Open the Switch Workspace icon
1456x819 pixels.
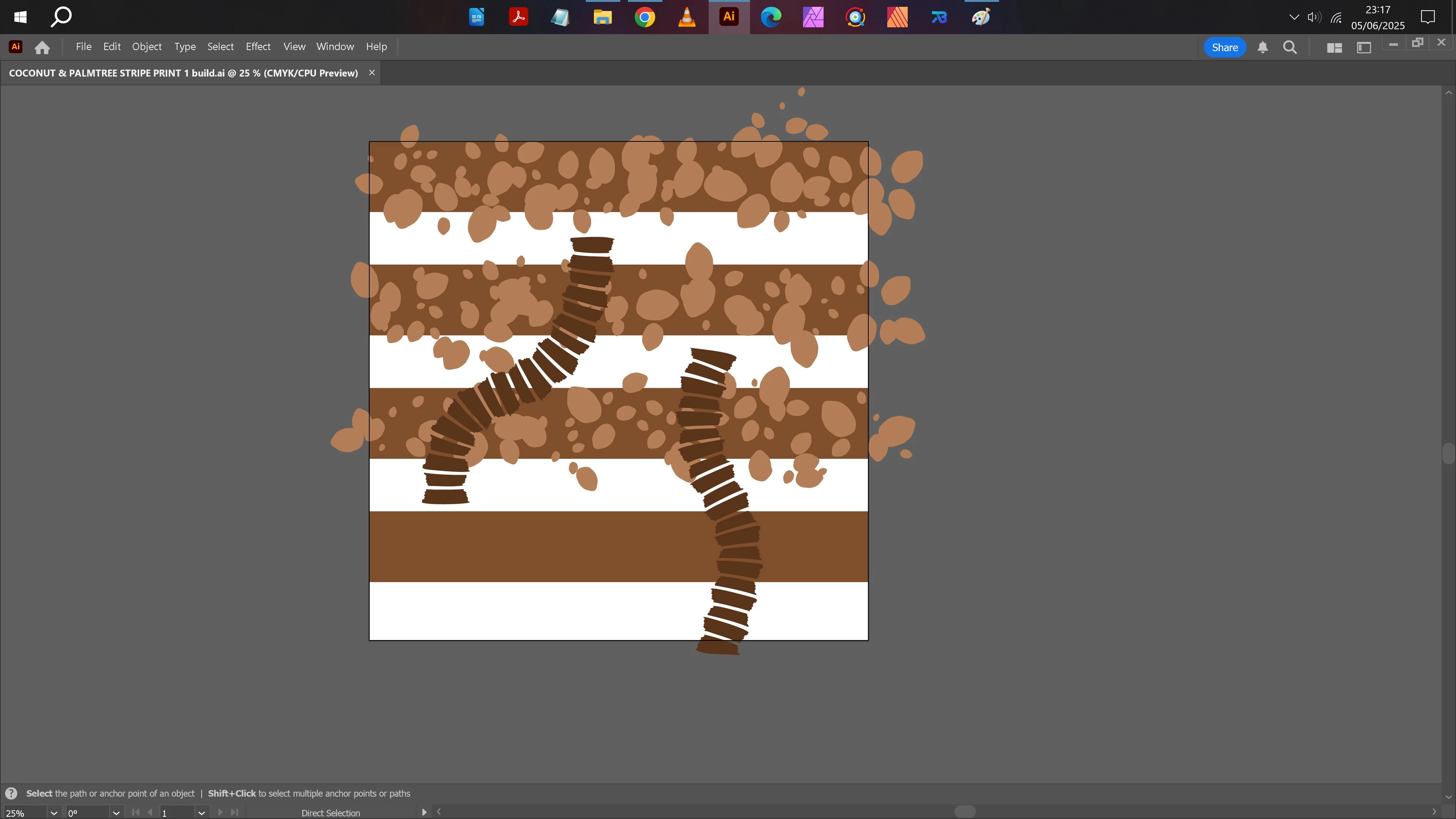[1363, 47]
